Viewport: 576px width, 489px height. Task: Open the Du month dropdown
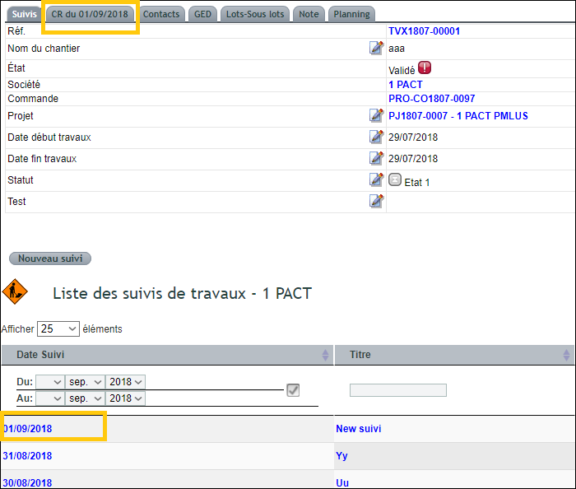pyautogui.click(x=85, y=382)
